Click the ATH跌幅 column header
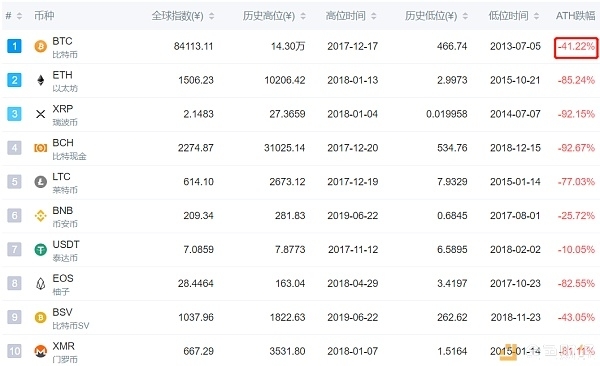The height and width of the screenshot is (366, 600). point(576,16)
